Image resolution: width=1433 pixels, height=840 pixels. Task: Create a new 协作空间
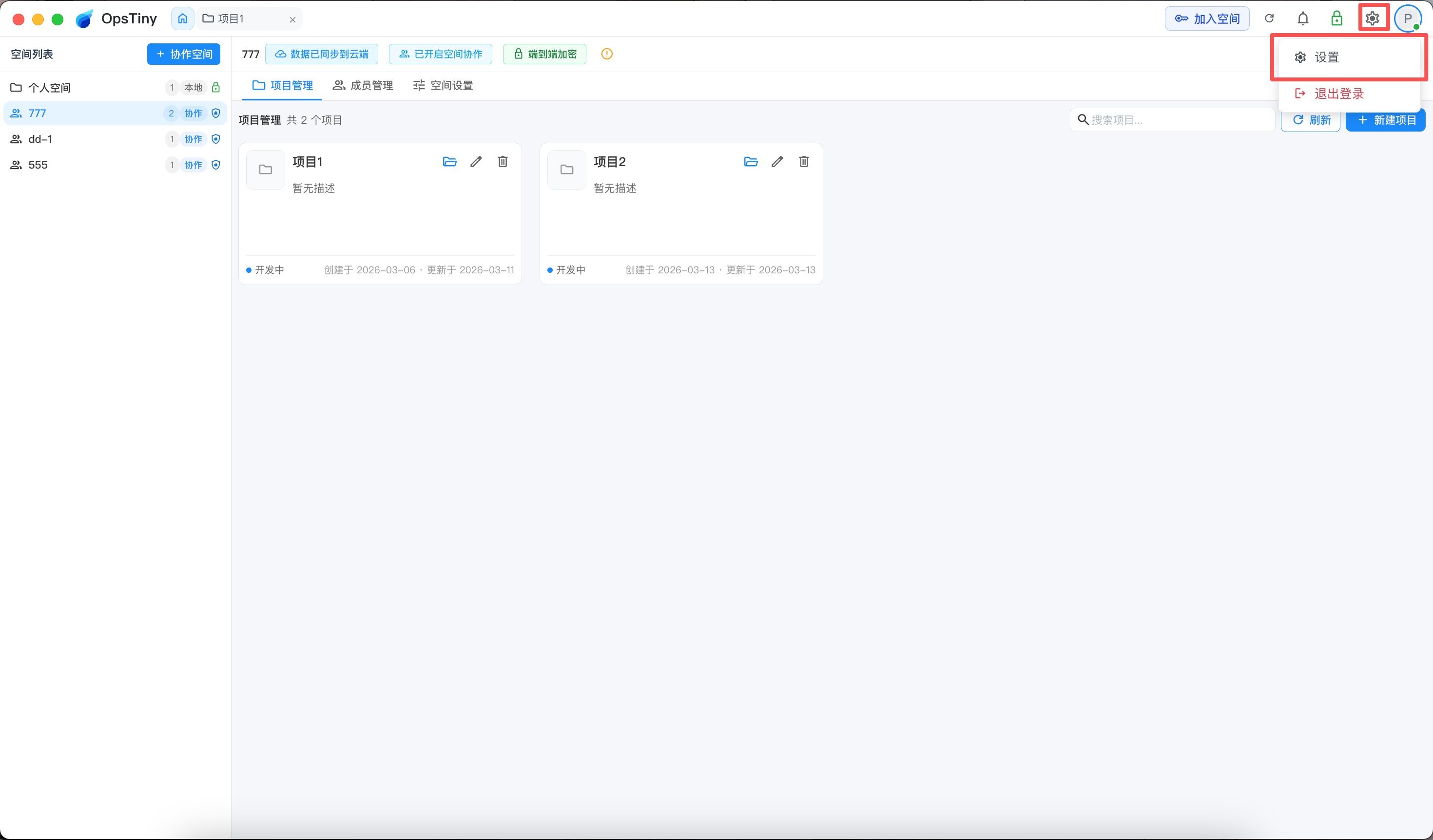click(x=184, y=54)
